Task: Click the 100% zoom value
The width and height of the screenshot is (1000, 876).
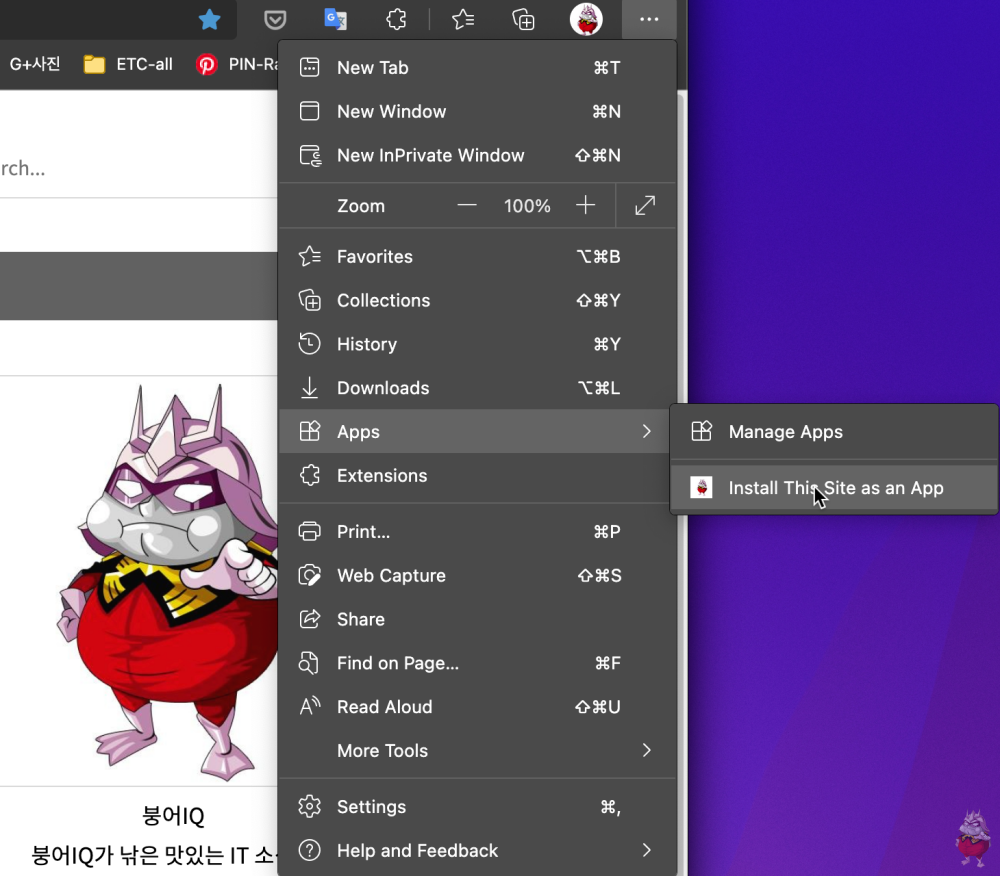Action: point(527,206)
